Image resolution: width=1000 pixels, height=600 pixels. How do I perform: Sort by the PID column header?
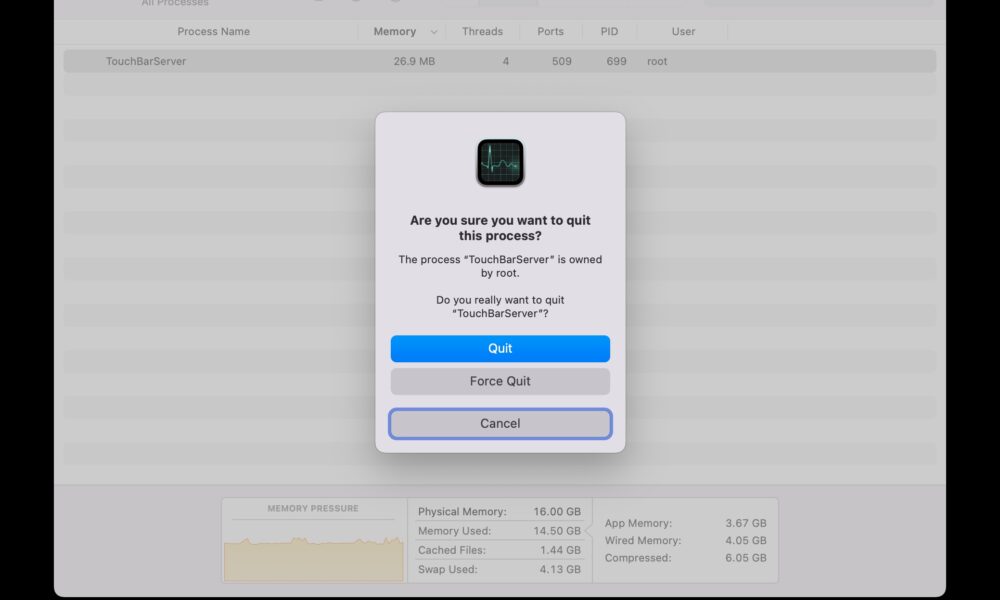click(x=609, y=31)
